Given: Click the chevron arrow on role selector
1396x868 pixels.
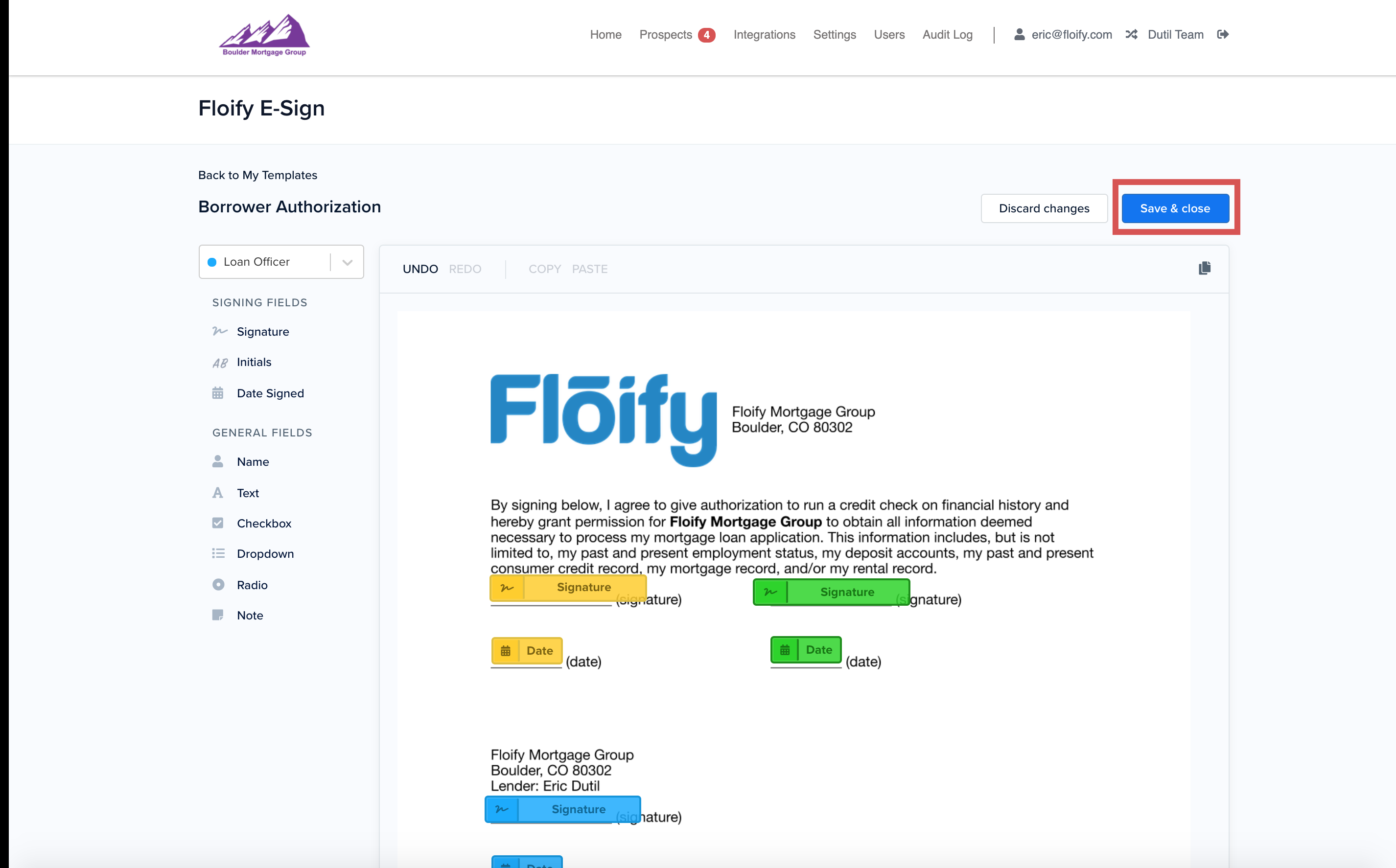Looking at the screenshot, I should pyautogui.click(x=347, y=262).
